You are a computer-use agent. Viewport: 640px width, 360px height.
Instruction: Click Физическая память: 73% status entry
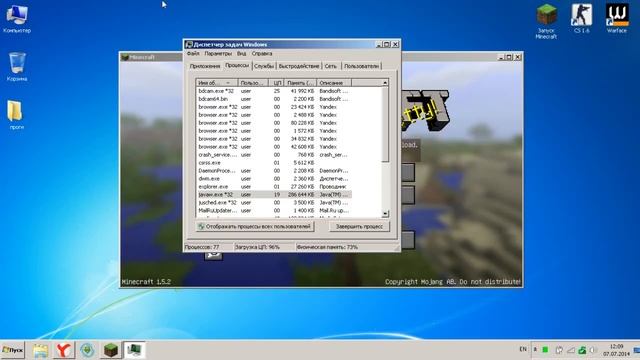tap(345, 247)
